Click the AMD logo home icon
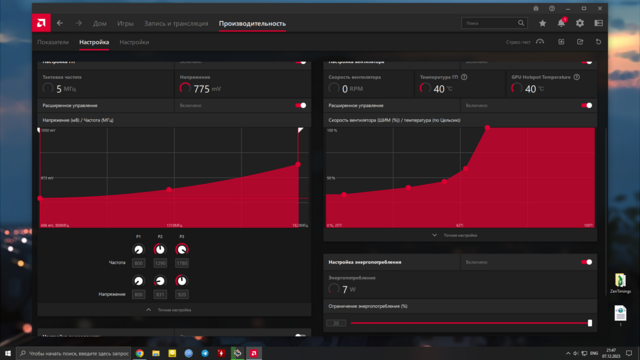The width and height of the screenshot is (640, 360). pyautogui.click(x=41, y=23)
